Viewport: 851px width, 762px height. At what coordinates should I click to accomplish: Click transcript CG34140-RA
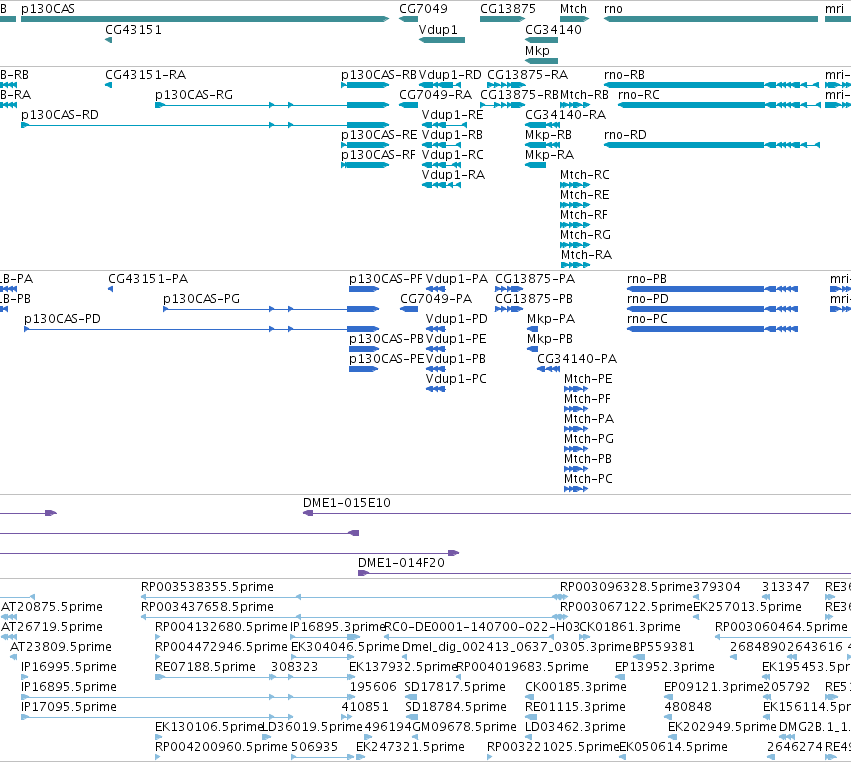click(x=566, y=115)
